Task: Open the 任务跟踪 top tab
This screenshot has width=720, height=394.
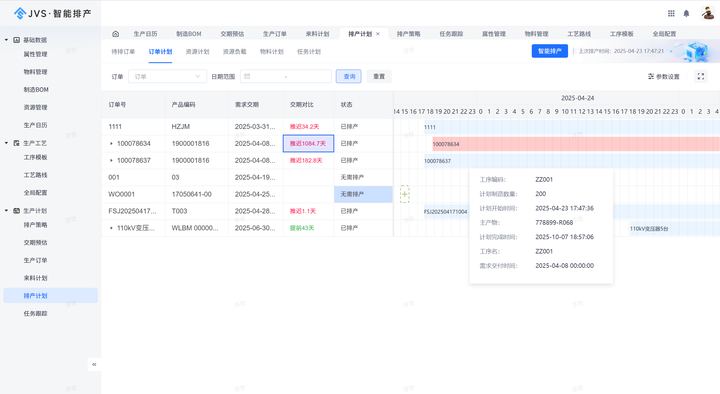Action: click(x=451, y=34)
